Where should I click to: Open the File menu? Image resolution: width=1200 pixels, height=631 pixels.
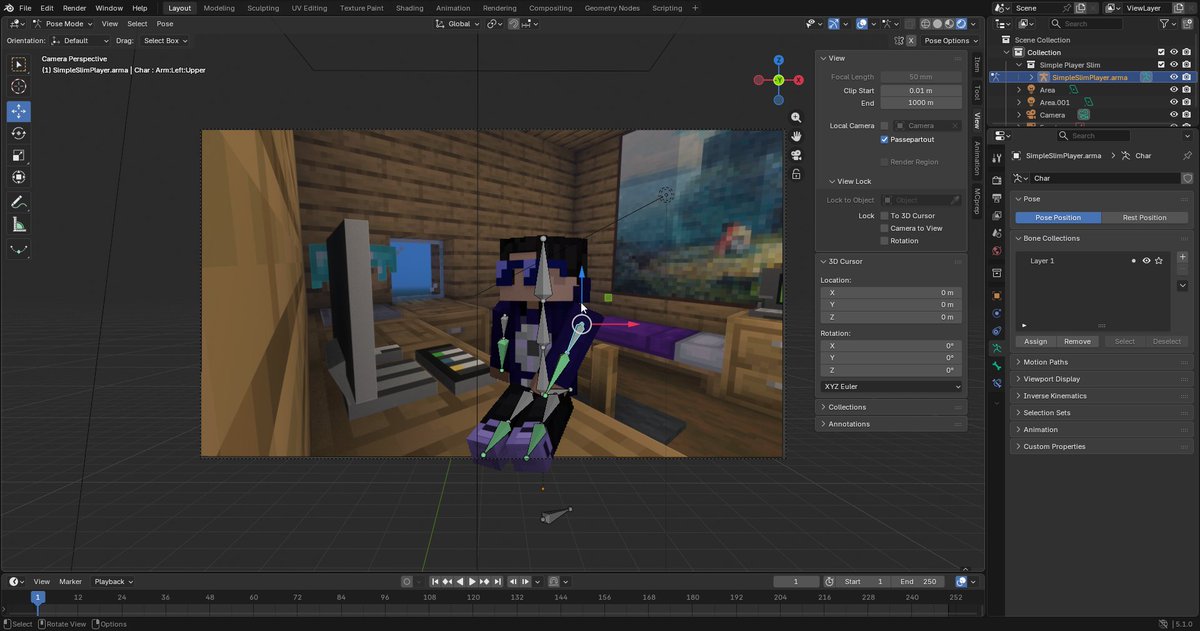(25, 8)
